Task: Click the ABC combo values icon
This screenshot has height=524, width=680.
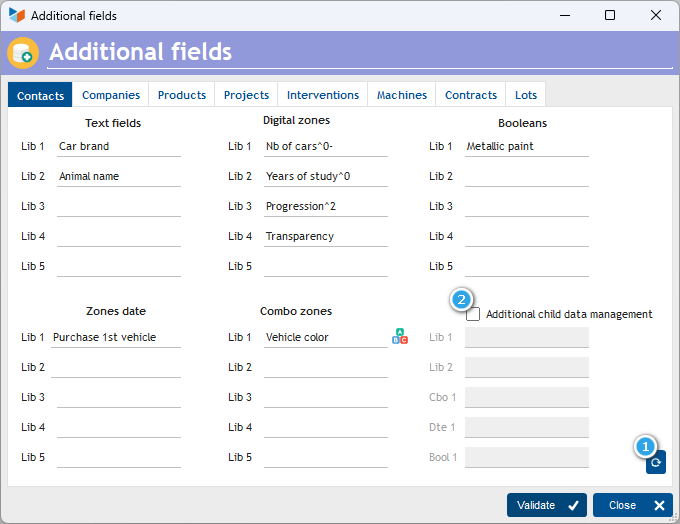Action: tap(400, 337)
